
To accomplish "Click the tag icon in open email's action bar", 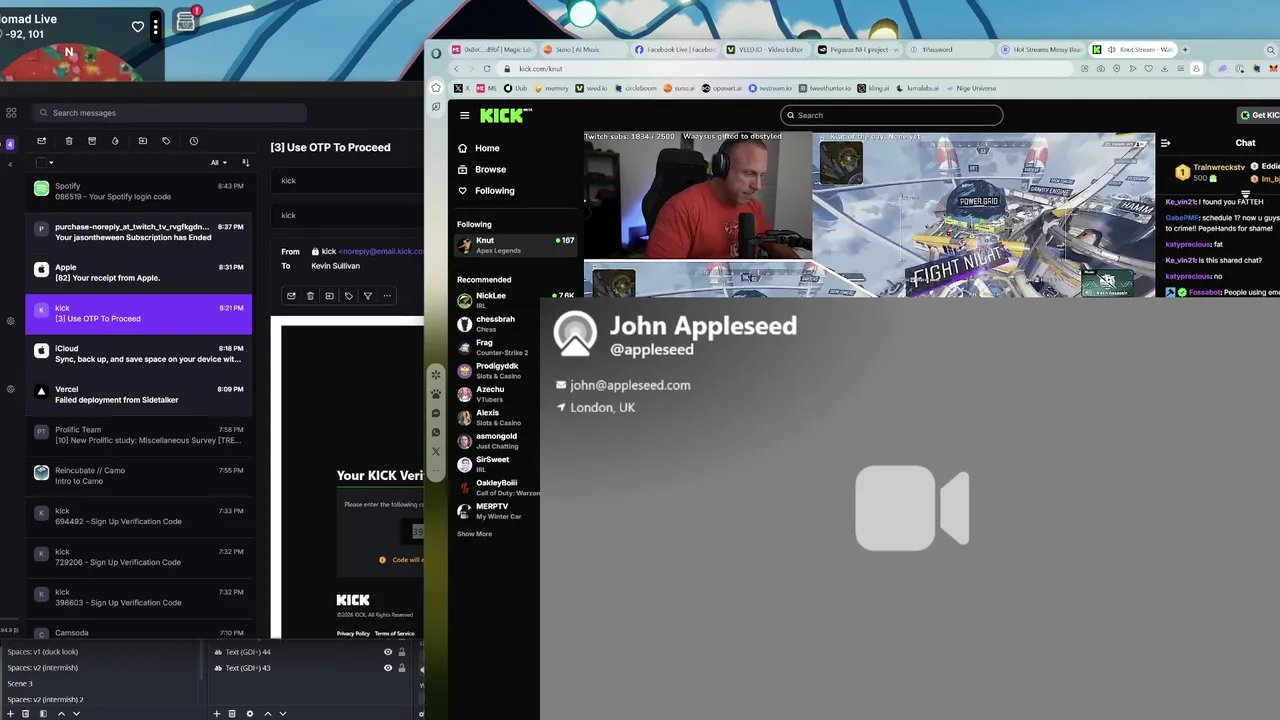I will [348, 296].
